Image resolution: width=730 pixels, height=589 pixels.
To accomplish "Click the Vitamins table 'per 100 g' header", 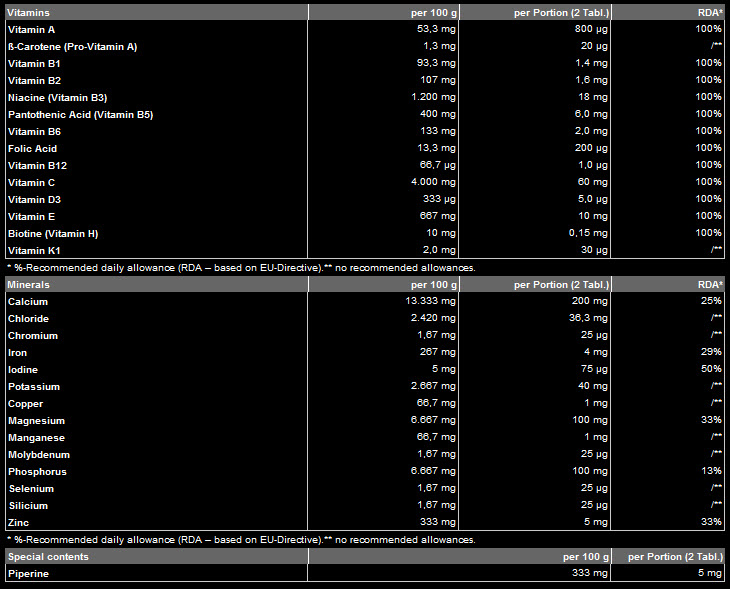I will click(434, 13).
